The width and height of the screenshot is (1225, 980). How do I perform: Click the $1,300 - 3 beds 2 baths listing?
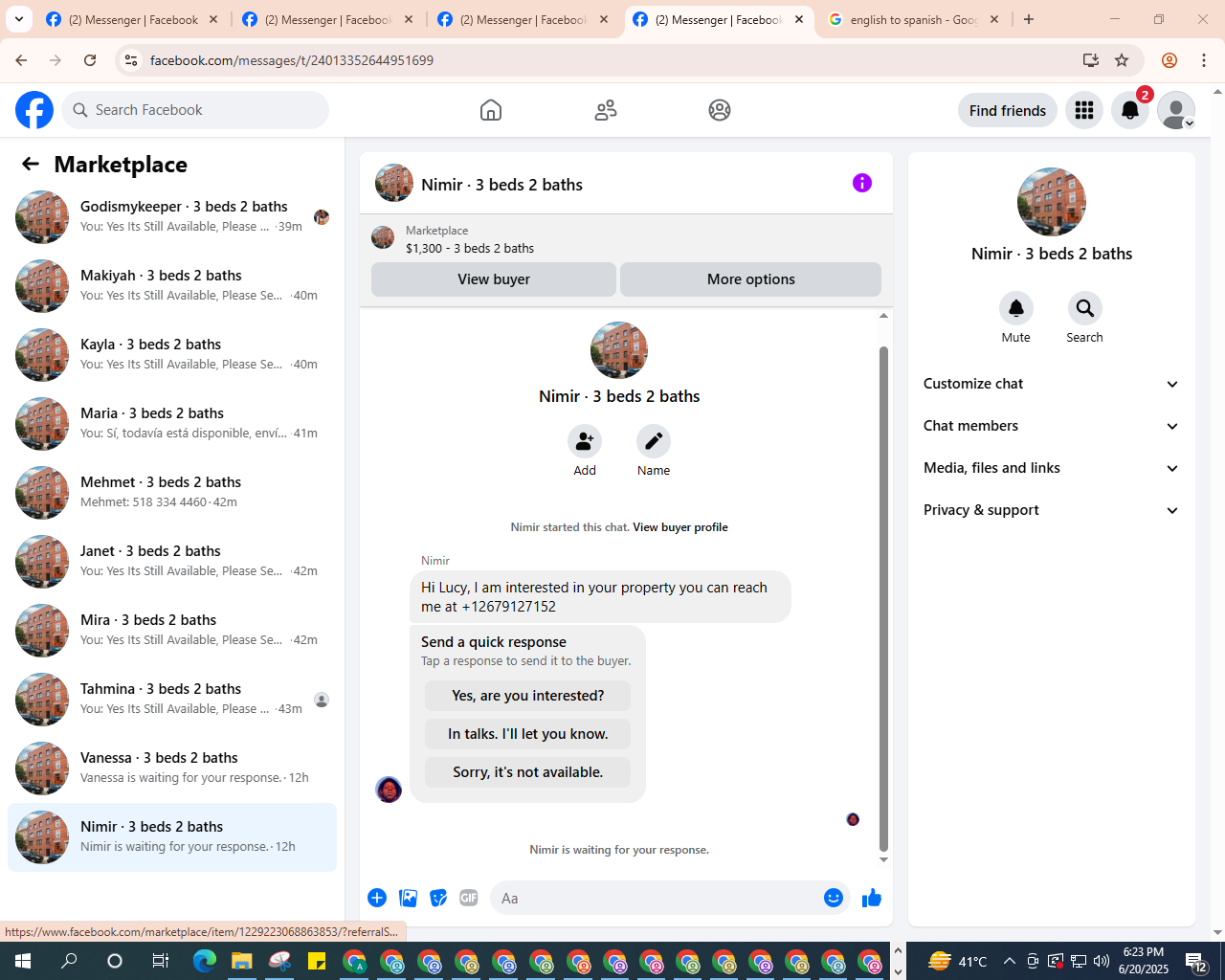(470, 248)
